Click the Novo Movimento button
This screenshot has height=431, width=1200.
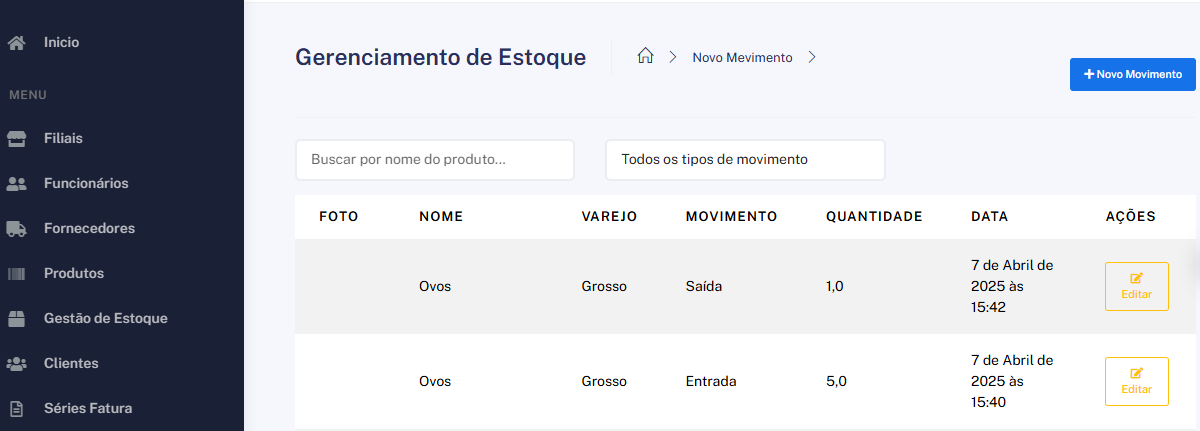pos(1132,74)
